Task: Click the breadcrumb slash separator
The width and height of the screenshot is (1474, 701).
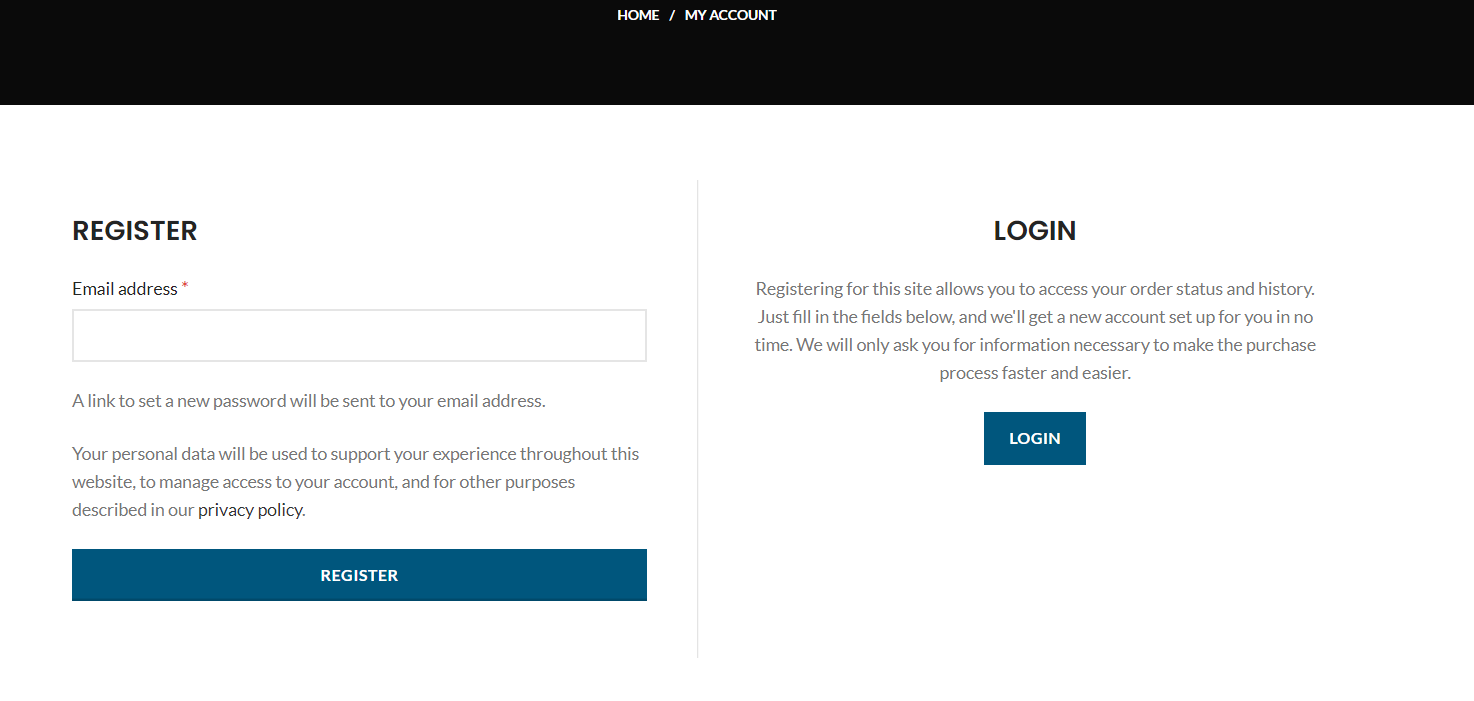Action: pyautogui.click(x=672, y=15)
